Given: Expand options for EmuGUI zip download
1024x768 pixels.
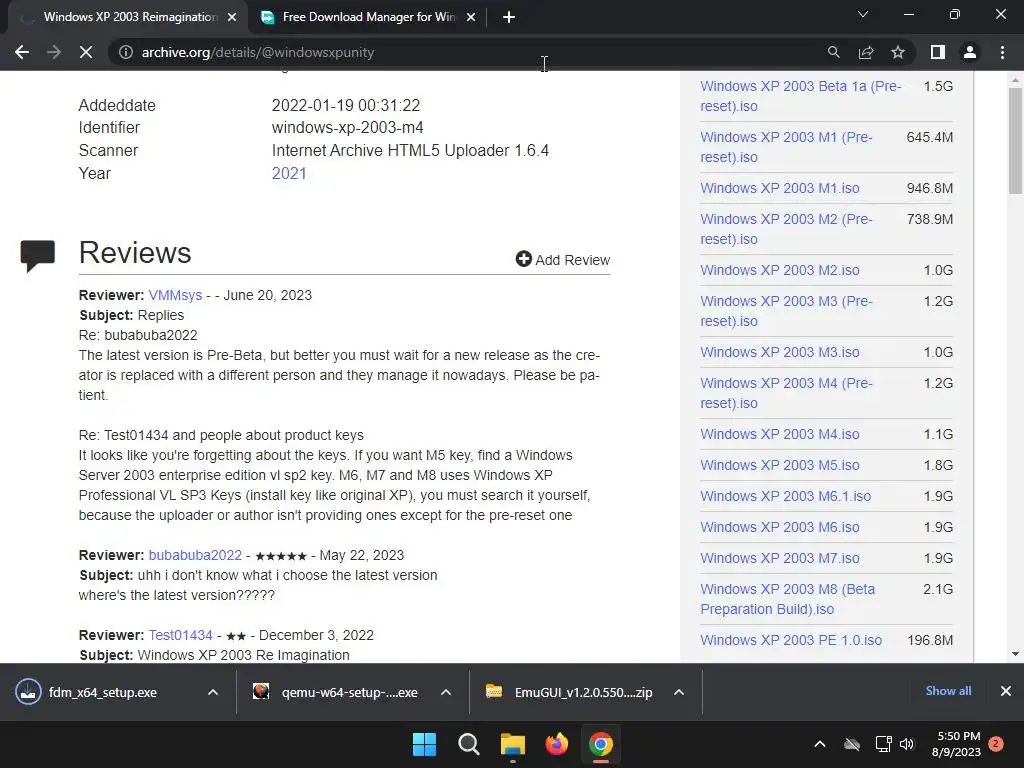Looking at the screenshot, I should point(679,692).
